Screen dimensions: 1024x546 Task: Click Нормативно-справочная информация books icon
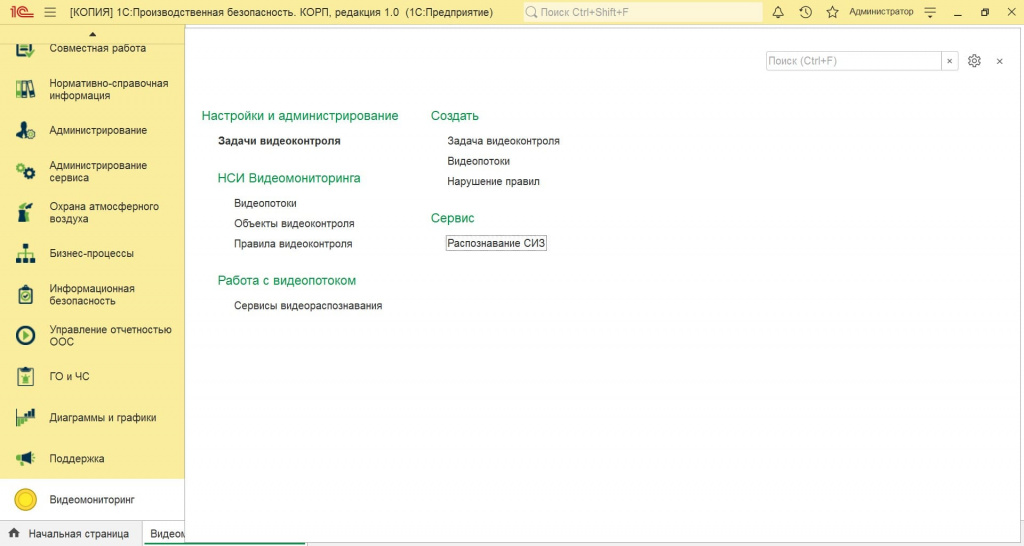tap(25, 89)
